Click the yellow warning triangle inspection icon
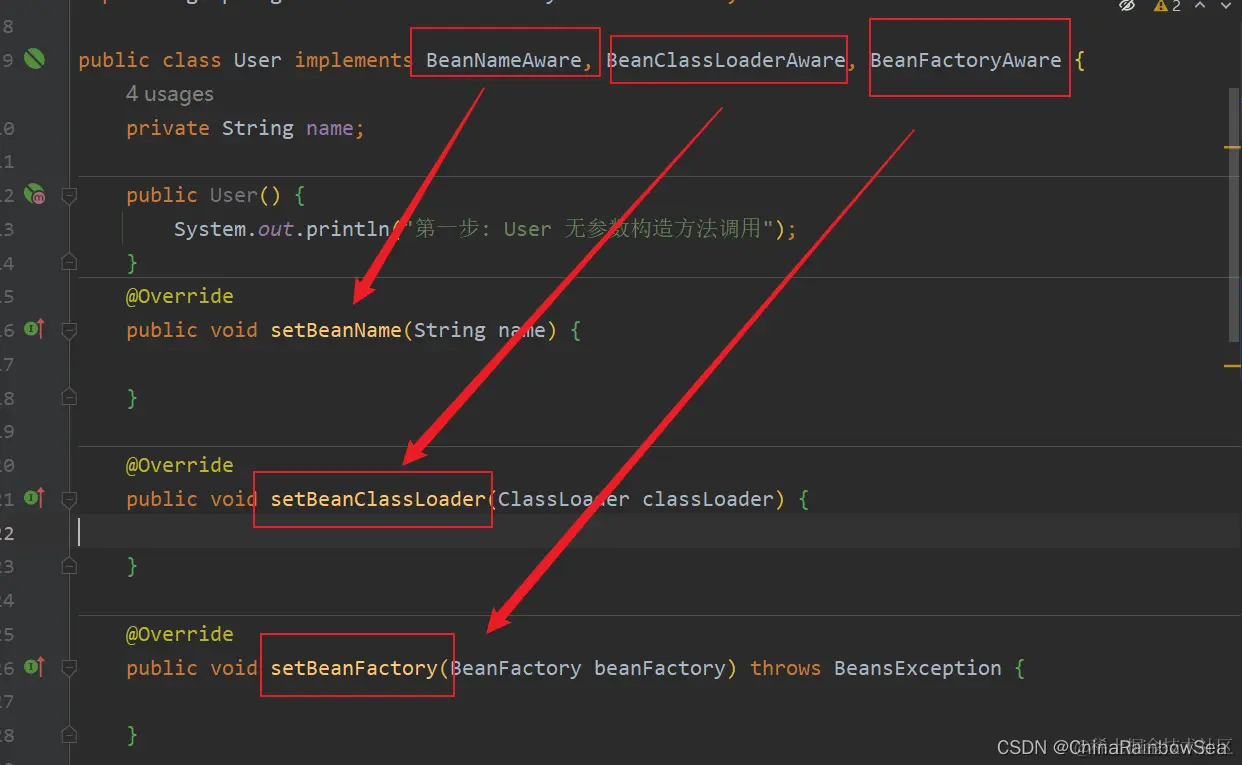This screenshot has width=1242, height=765. [1160, 6]
